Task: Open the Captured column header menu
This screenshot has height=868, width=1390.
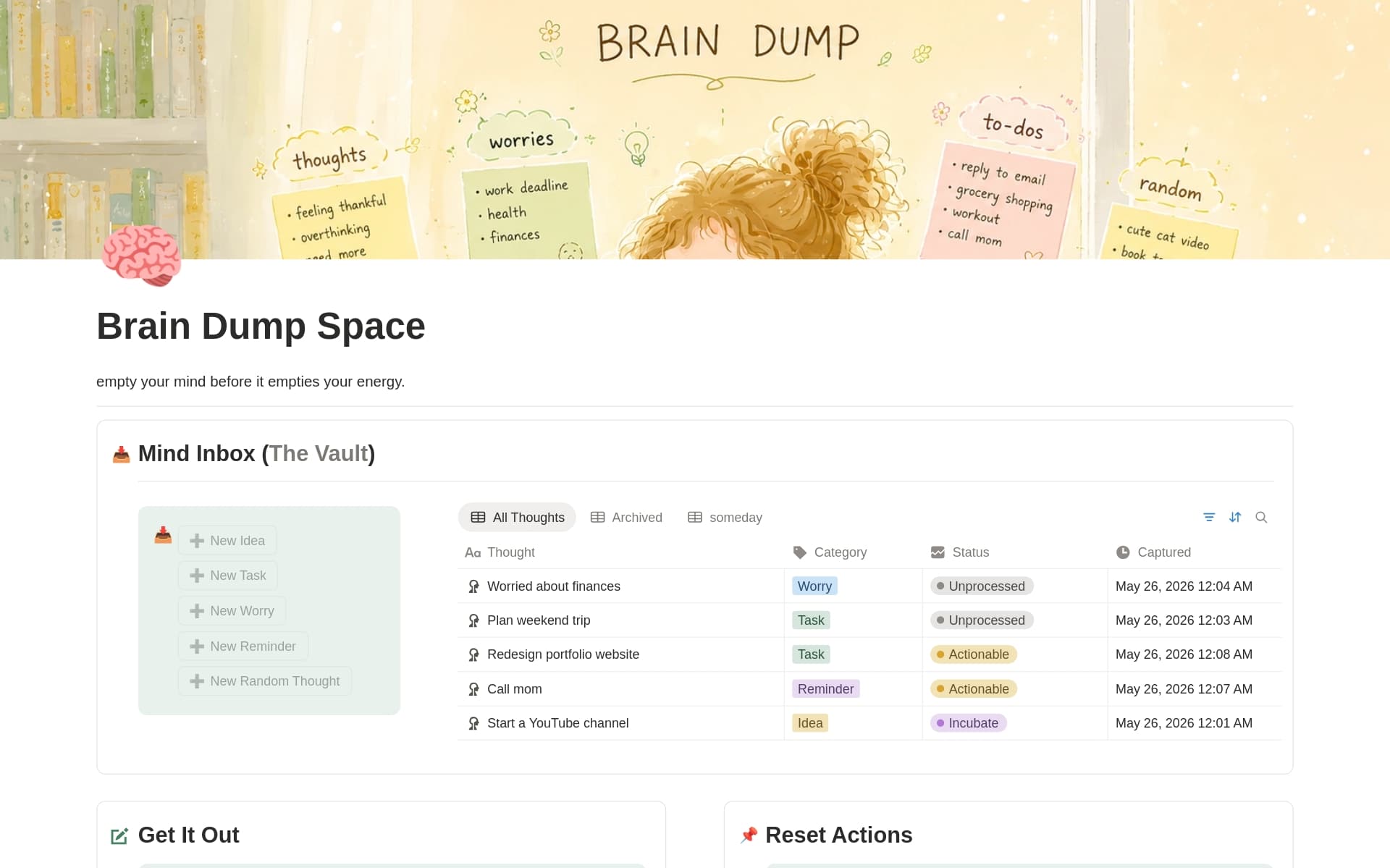Action: click(x=1195, y=552)
